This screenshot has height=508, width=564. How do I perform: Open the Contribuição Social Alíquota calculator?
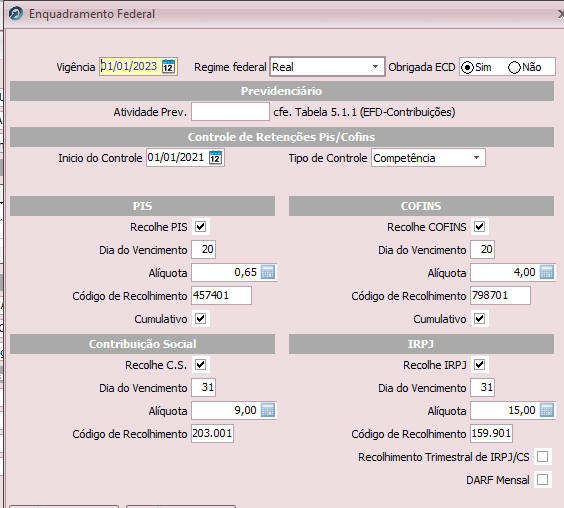(x=268, y=411)
